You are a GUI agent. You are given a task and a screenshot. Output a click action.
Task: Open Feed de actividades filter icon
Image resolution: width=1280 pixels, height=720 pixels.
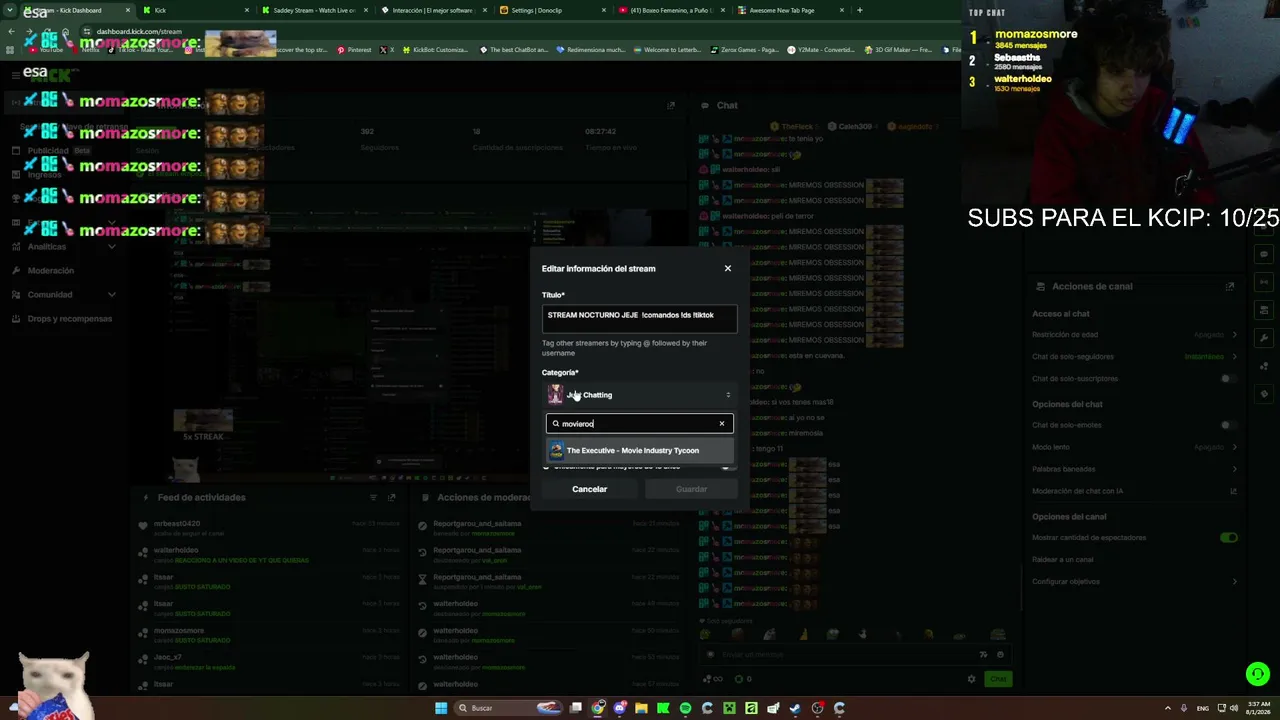(374, 497)
